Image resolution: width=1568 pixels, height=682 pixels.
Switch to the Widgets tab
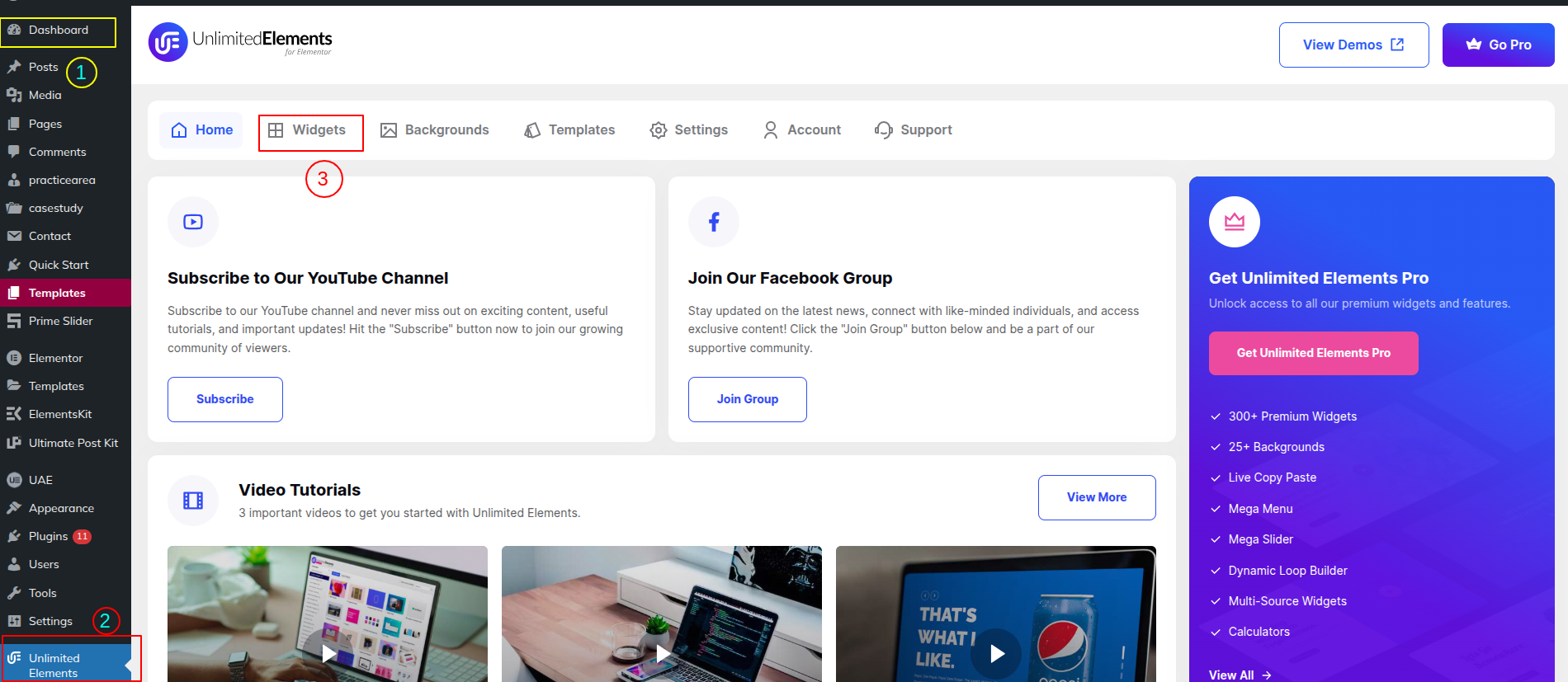[x=310, y=130]
